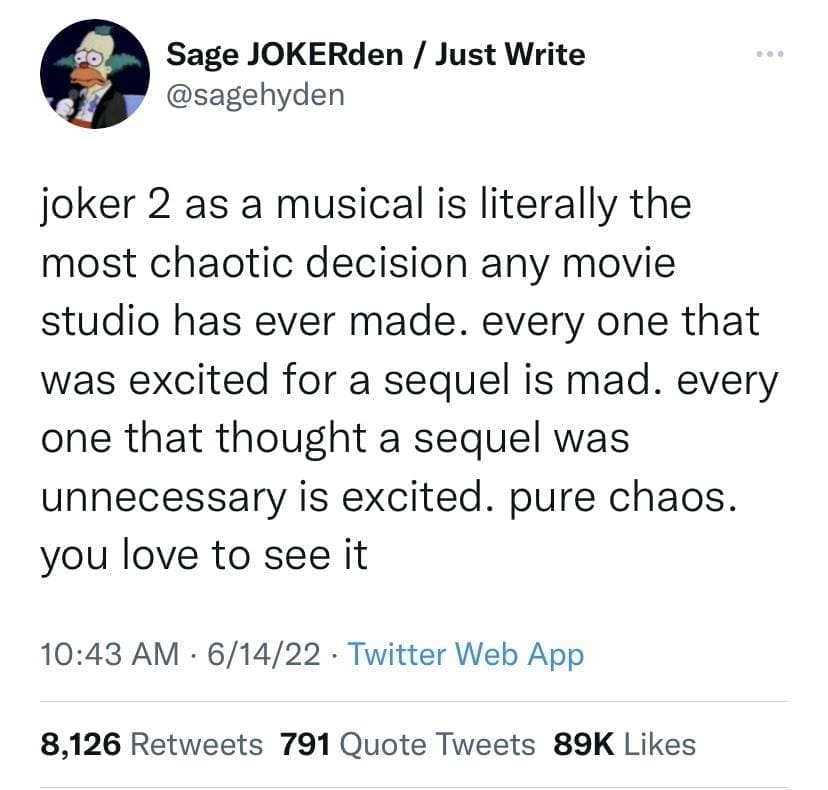This screenshot has height=790, width=828.
Task: Click the Retweets label
Action: [x=197, y=744]
